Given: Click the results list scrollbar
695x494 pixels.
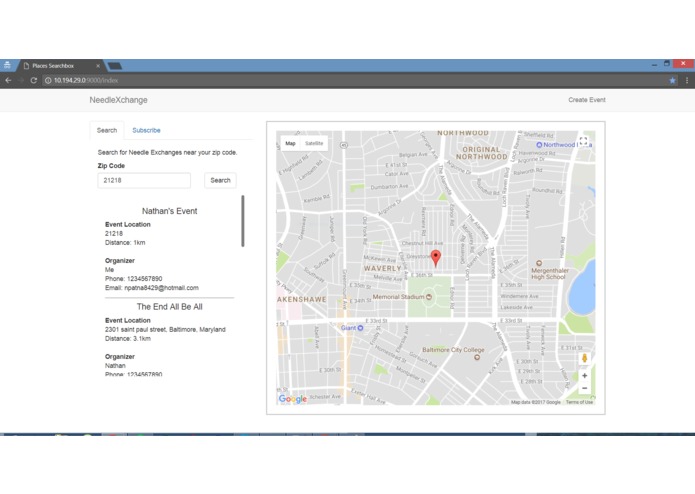Looking at the screenshot, I should coord(243,221).
